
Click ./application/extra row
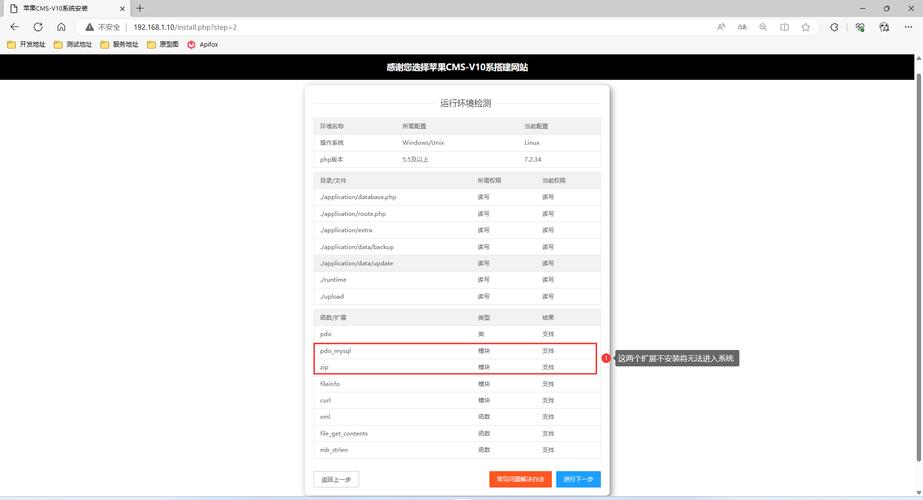click(457, 230)
